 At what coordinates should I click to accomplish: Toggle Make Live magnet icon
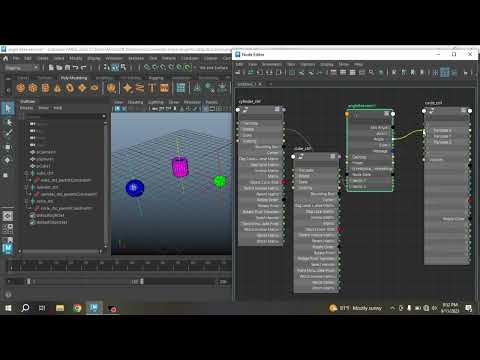[x=188, y=68]
